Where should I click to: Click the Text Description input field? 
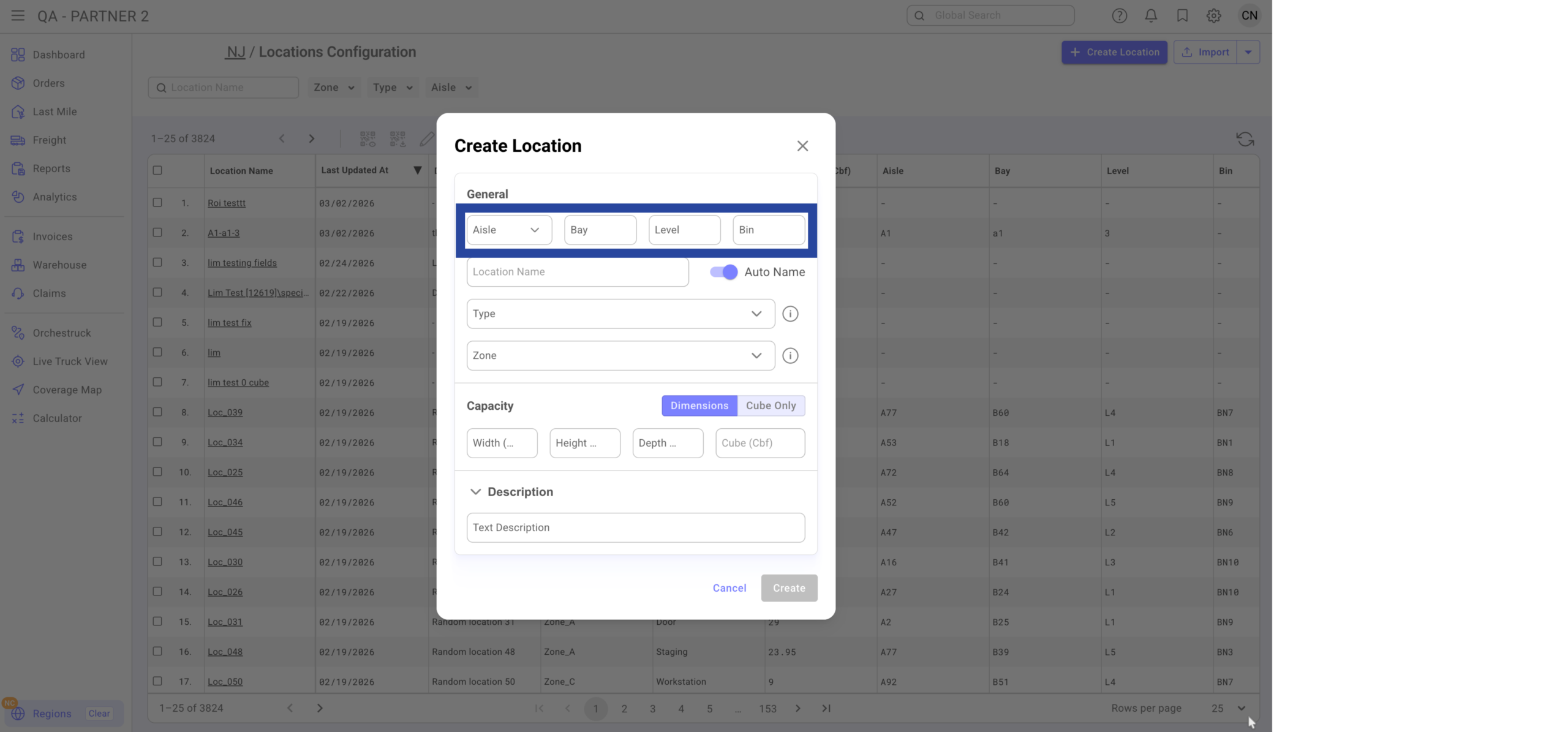[x=635, y=527]
